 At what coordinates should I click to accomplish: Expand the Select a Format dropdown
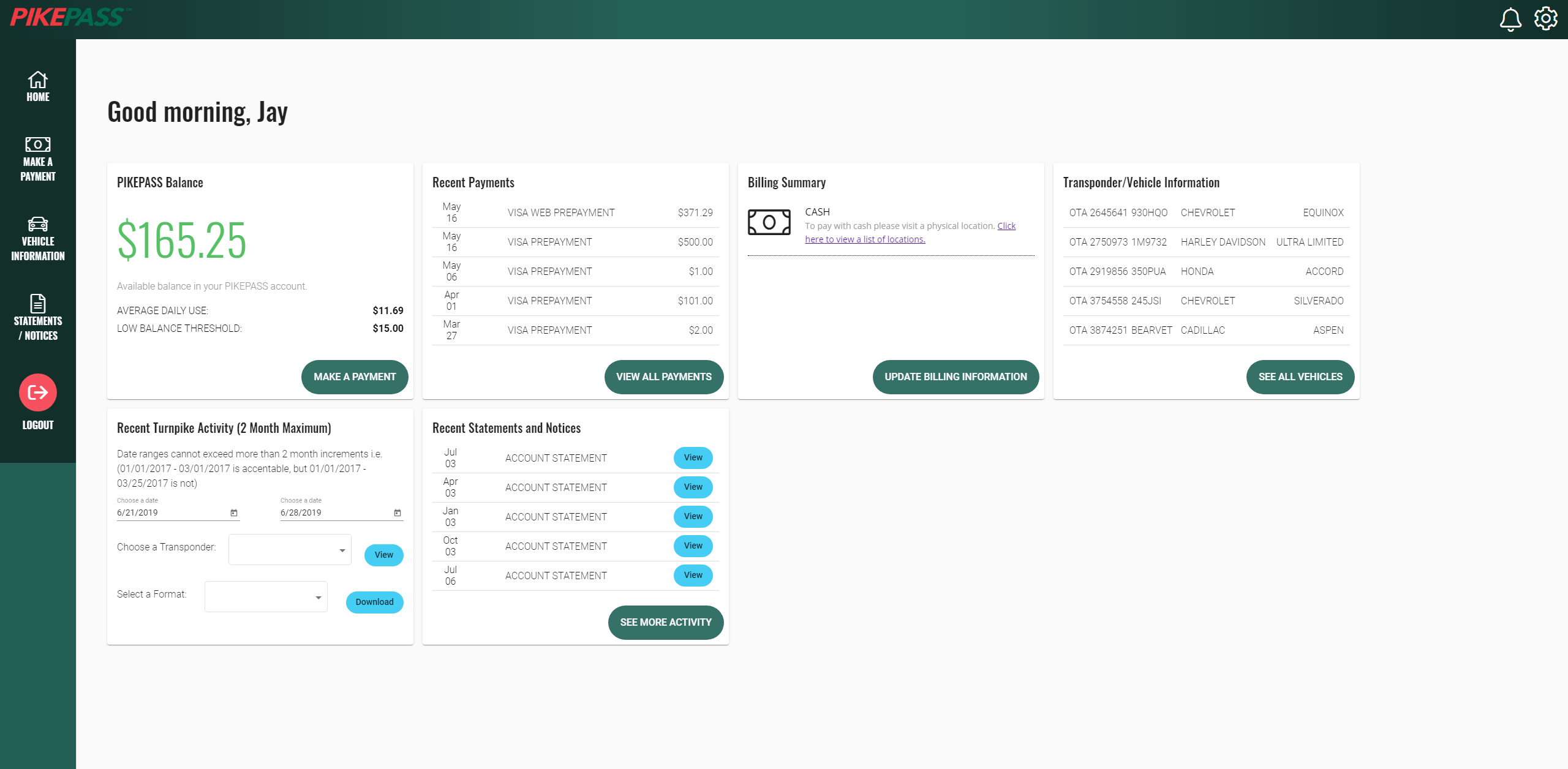[266, 596]
